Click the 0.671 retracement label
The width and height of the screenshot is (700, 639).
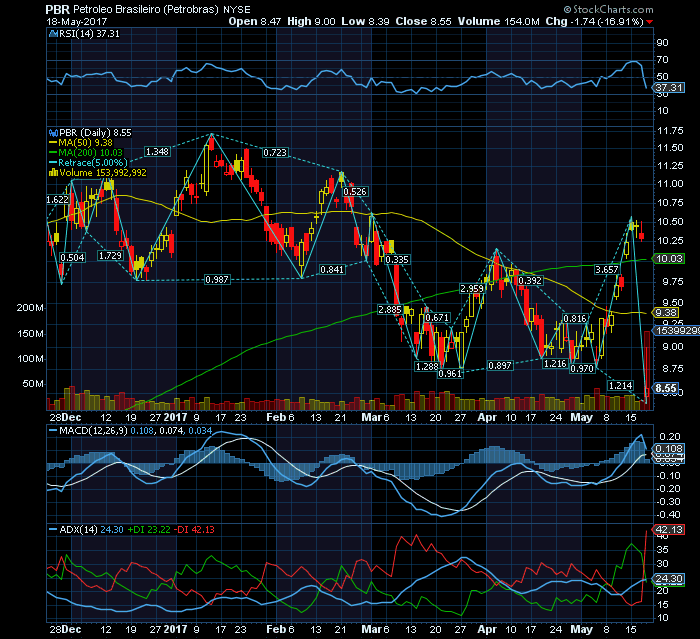click(437, 317)
